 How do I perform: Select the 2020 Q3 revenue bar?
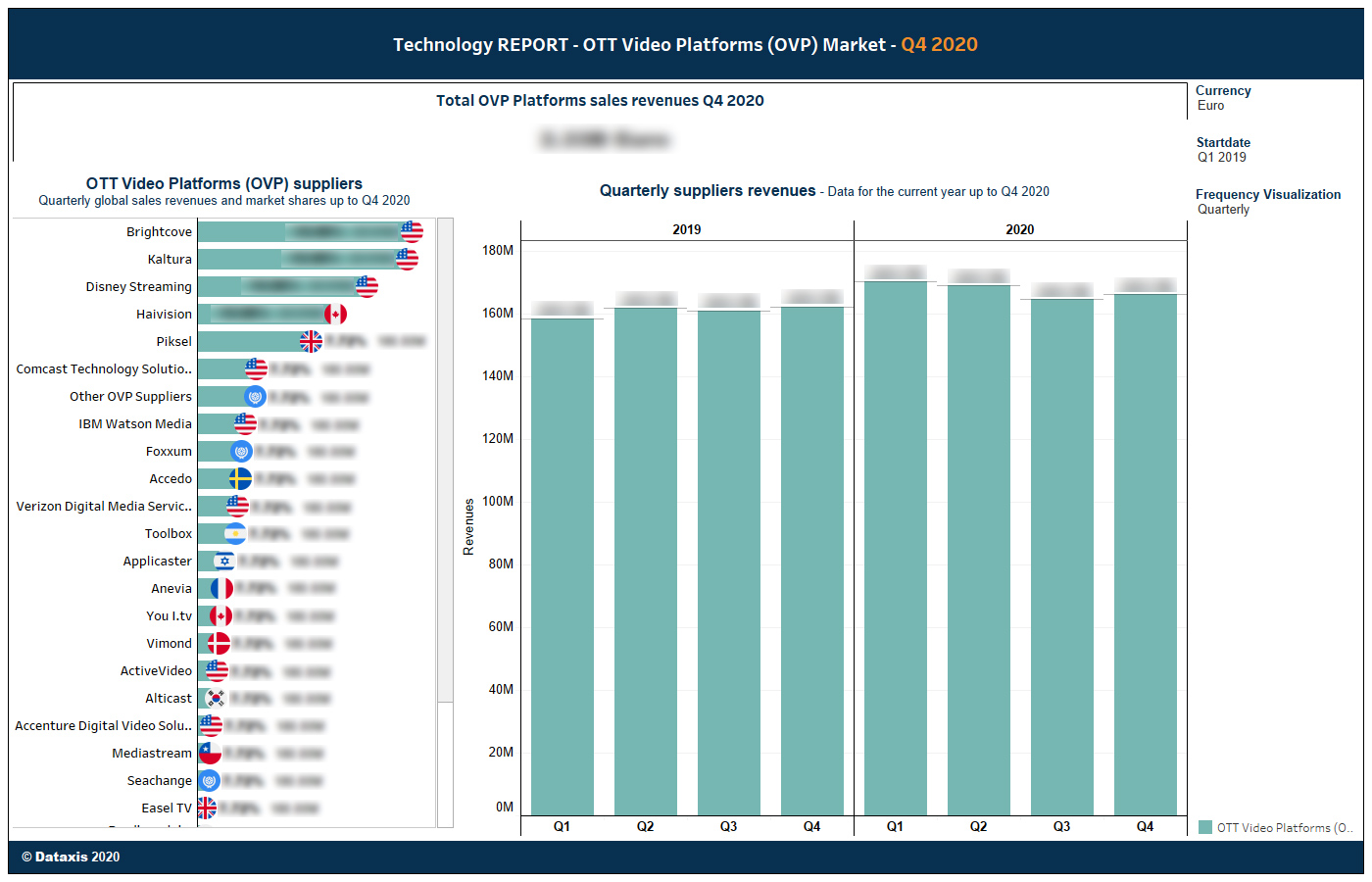[1062, 557]
